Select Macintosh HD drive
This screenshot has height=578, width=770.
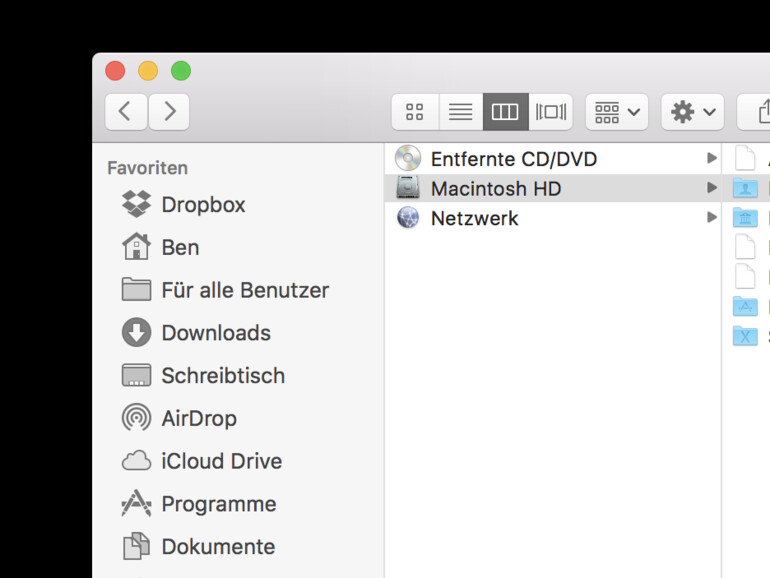[495, 188]
